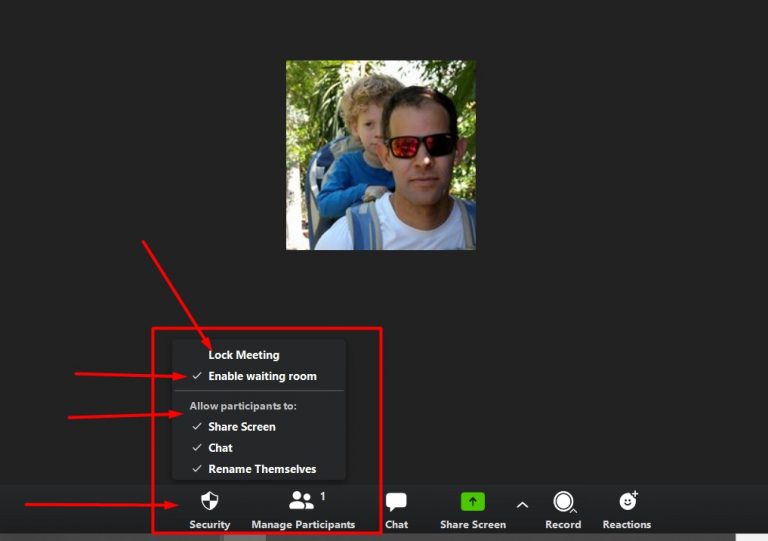Open the Chat bubble icon in toolbar
Viewport: 768px width, 541px height.
pos(396,501)
